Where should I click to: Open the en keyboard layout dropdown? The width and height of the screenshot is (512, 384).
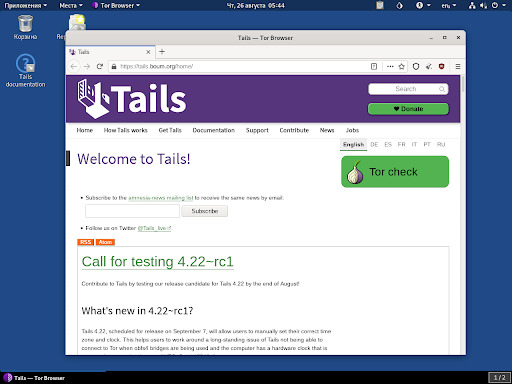click(x=449, y=5)
